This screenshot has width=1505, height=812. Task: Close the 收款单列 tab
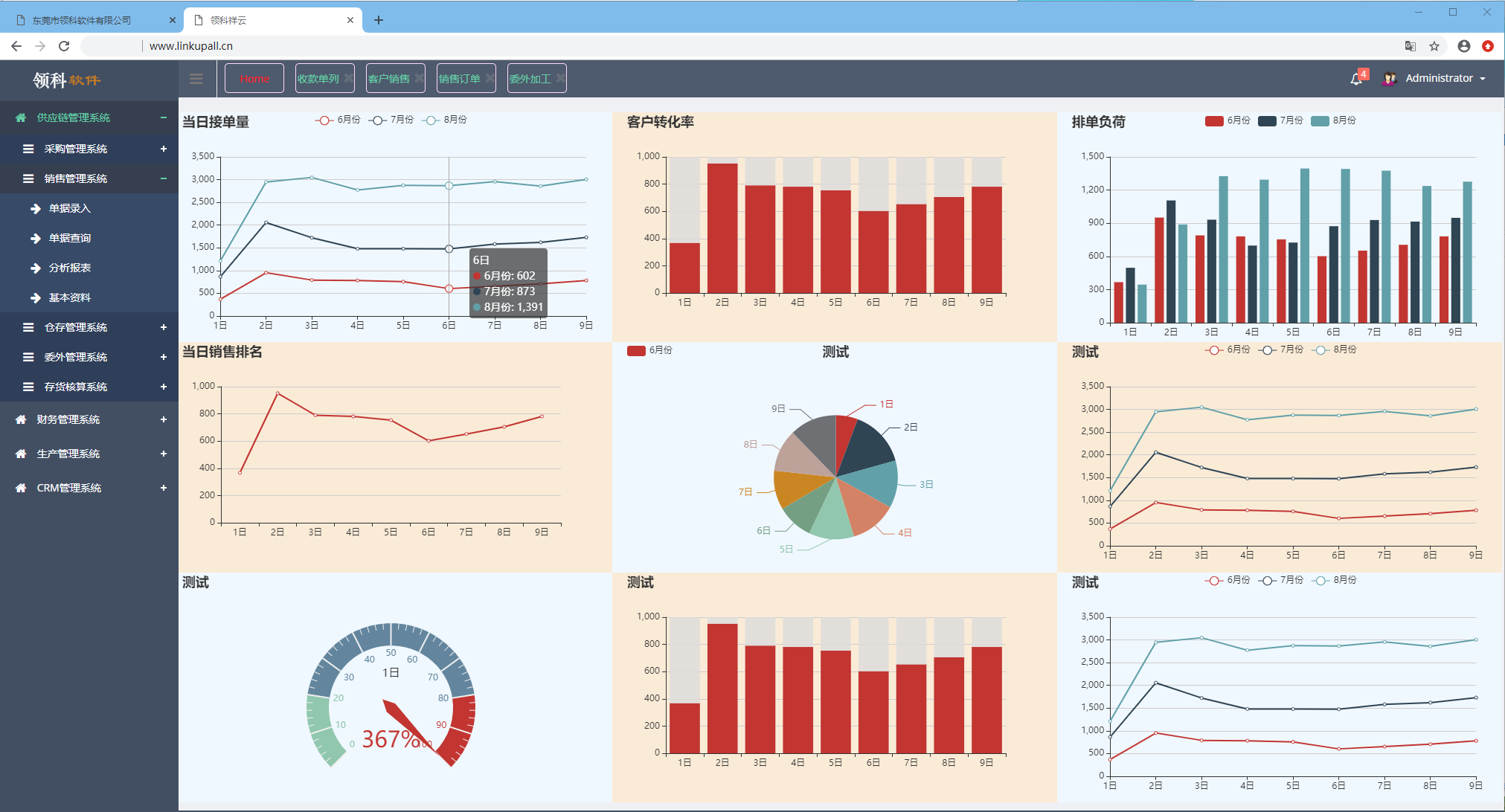click(x=347, y=77)
